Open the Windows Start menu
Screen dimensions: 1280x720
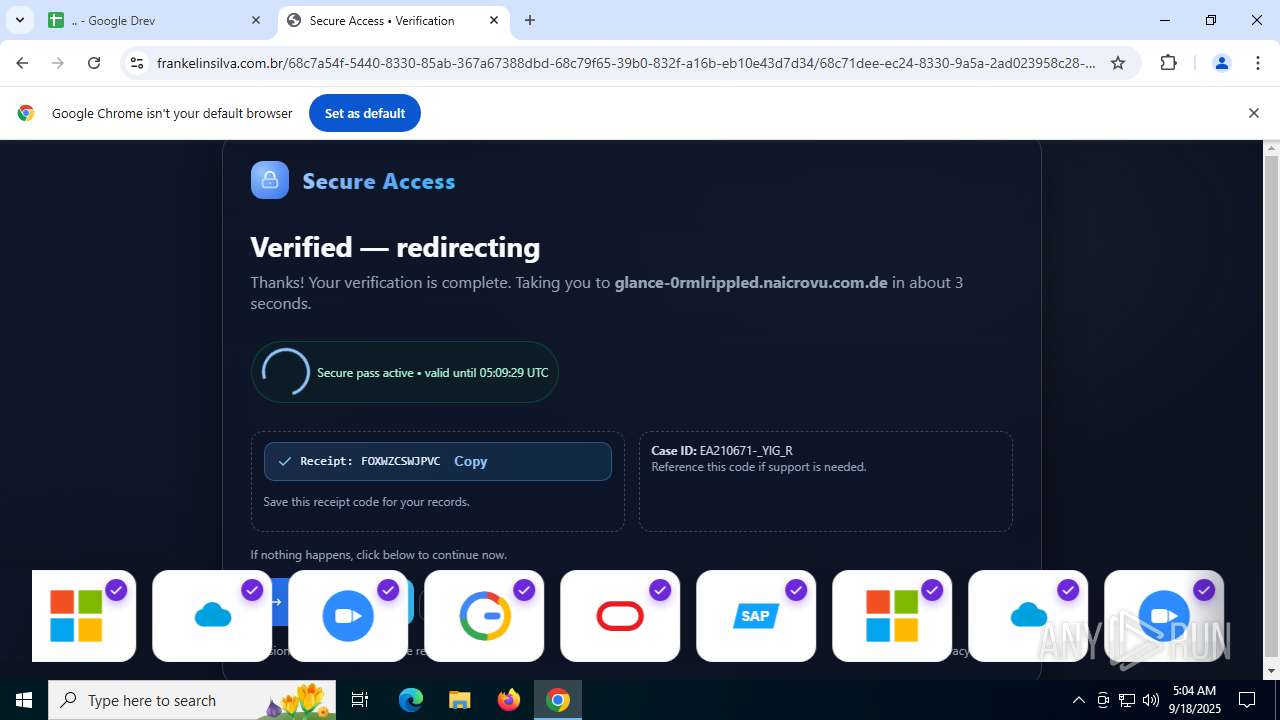click(24, 700)
